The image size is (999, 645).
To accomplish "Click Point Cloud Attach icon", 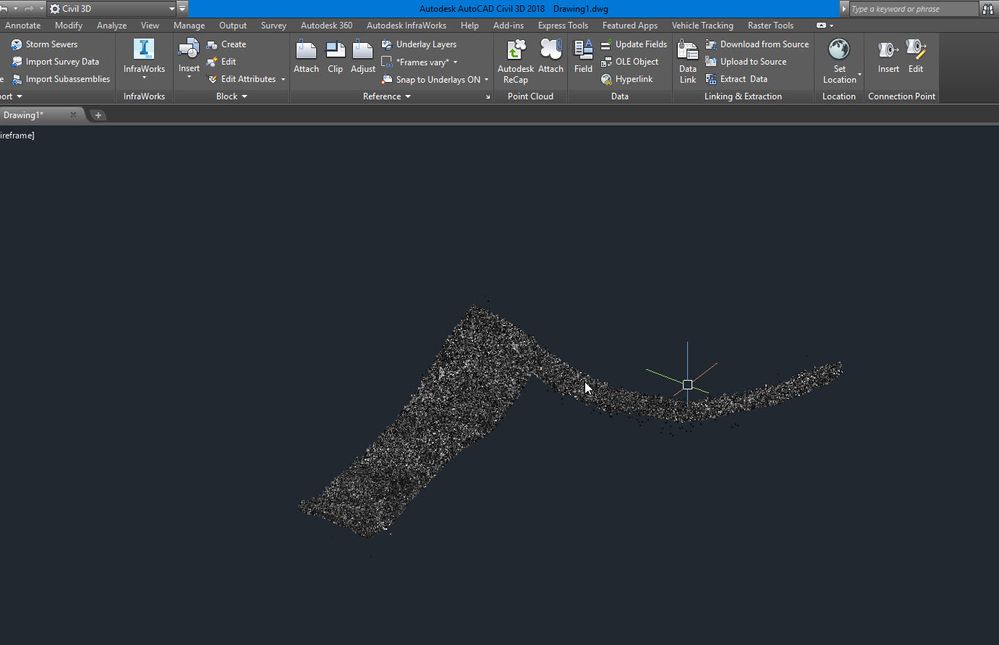I will [x=550, y=49].
